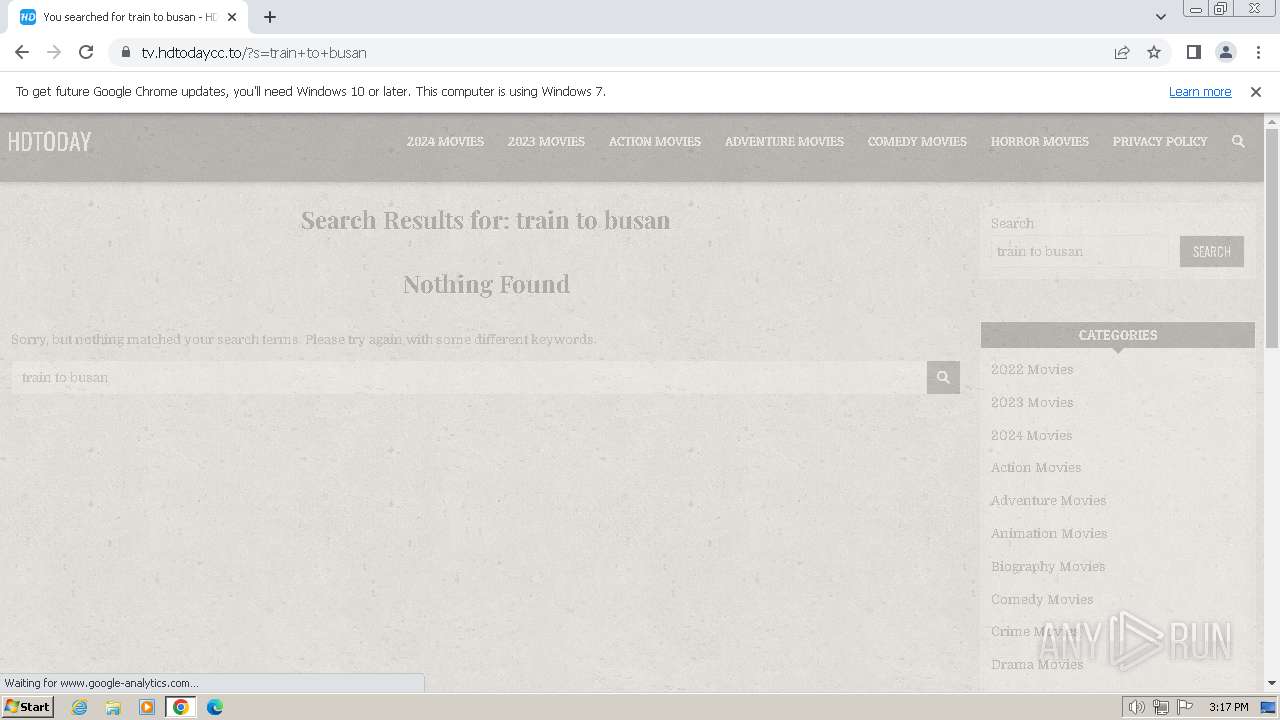This screenshot has width=1280, height=720.
Task: Click the Search Results for: train to busan heading
Action: [485, 220]
